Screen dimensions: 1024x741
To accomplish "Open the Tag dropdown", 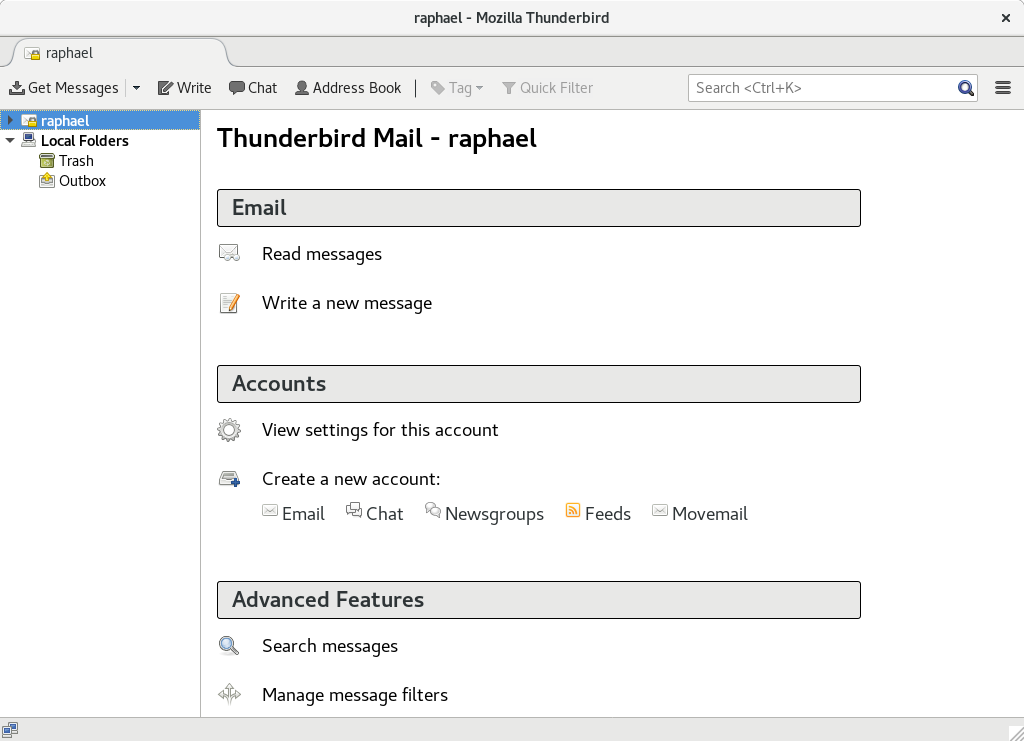I will (456, 87).
